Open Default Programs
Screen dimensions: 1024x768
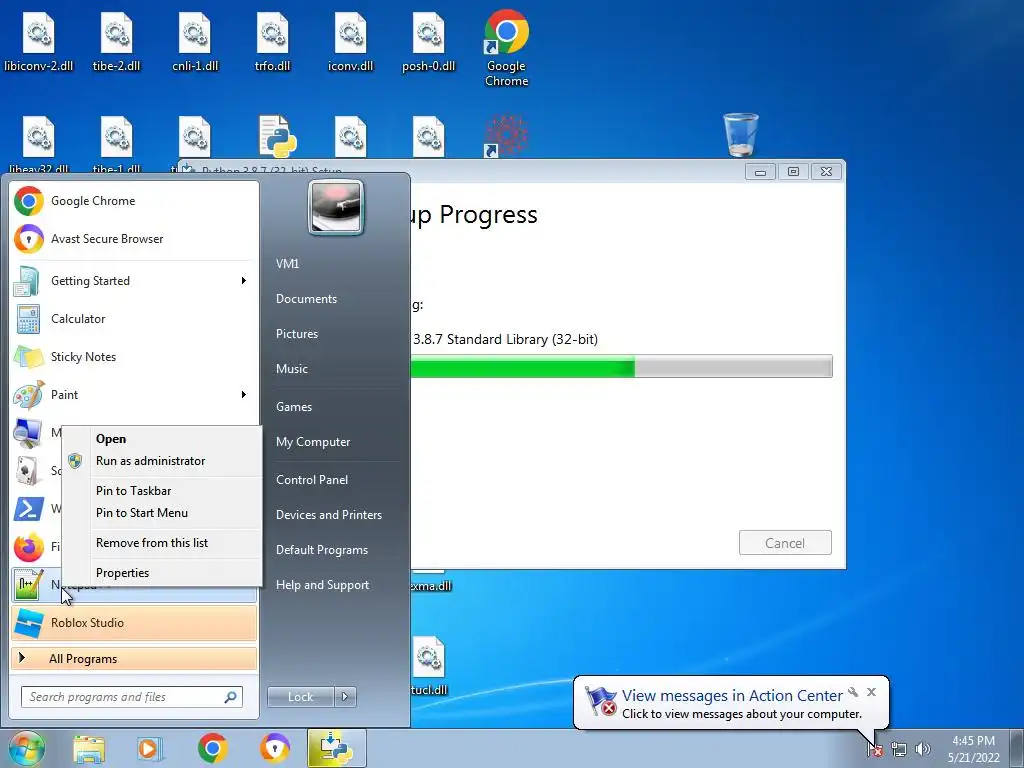tap(321, 550)
